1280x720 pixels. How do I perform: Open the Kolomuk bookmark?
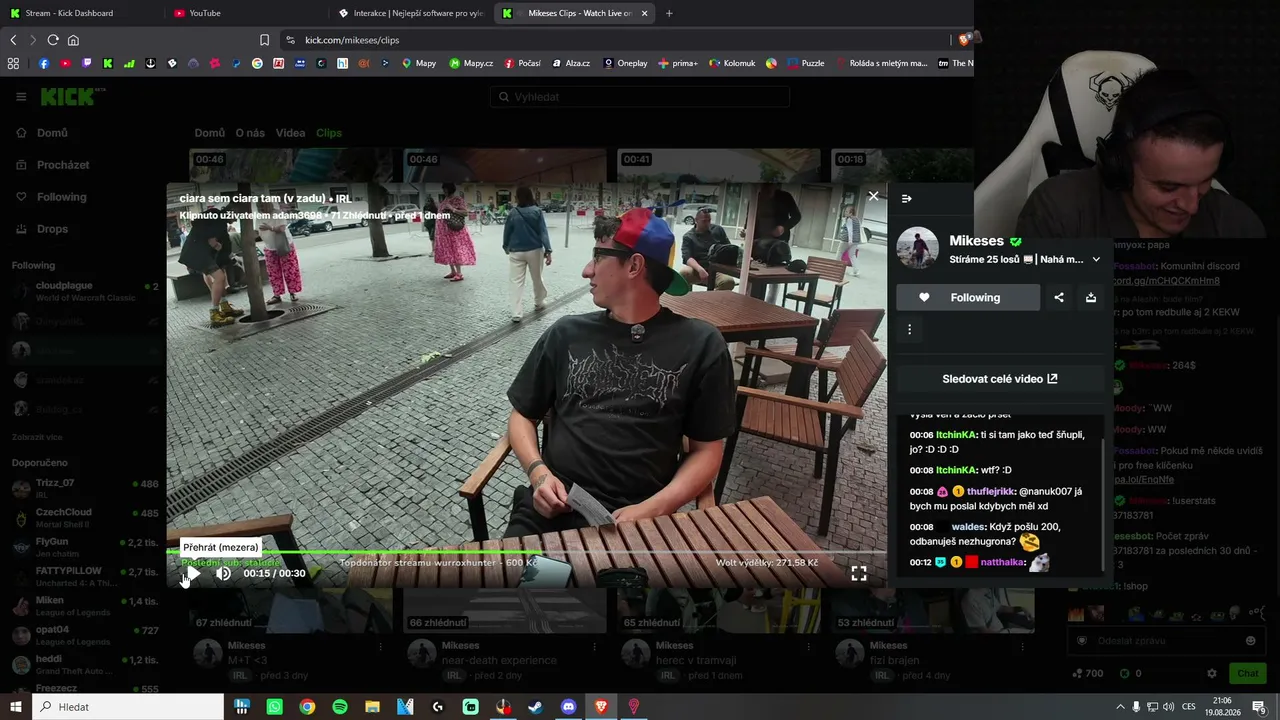pos(732,63)
